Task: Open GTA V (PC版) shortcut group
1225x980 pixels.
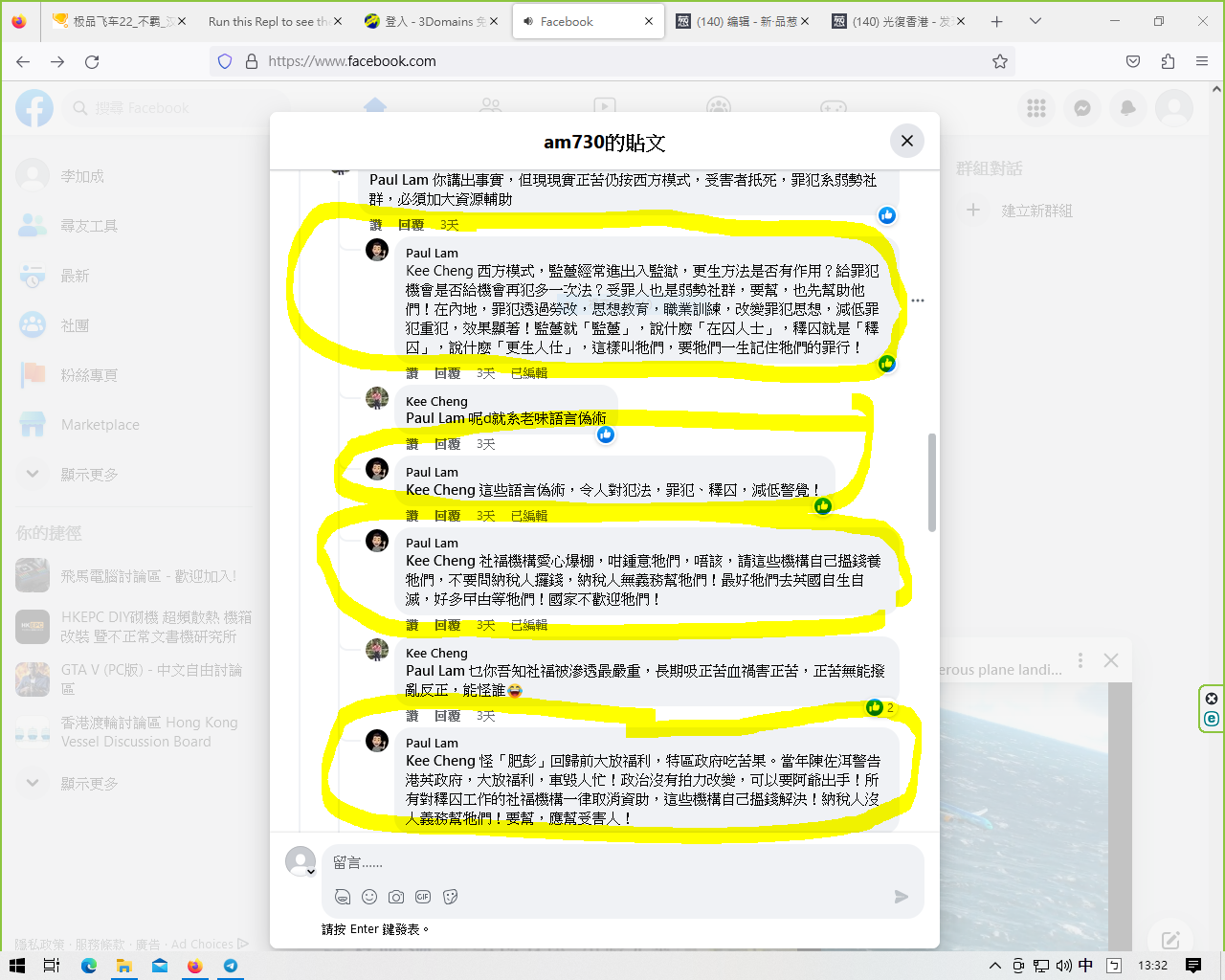Action: click(134, 679)
